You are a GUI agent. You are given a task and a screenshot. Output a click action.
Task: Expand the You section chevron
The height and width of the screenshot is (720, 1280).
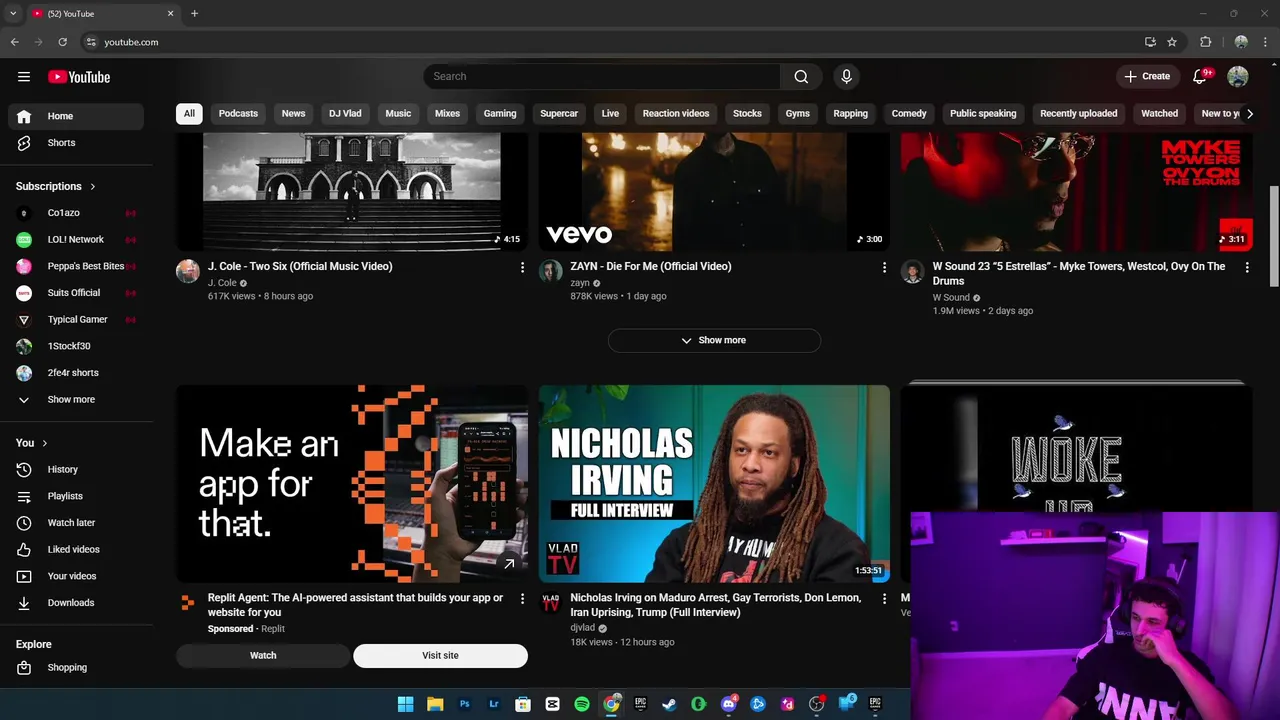click(x=44, y=443)
